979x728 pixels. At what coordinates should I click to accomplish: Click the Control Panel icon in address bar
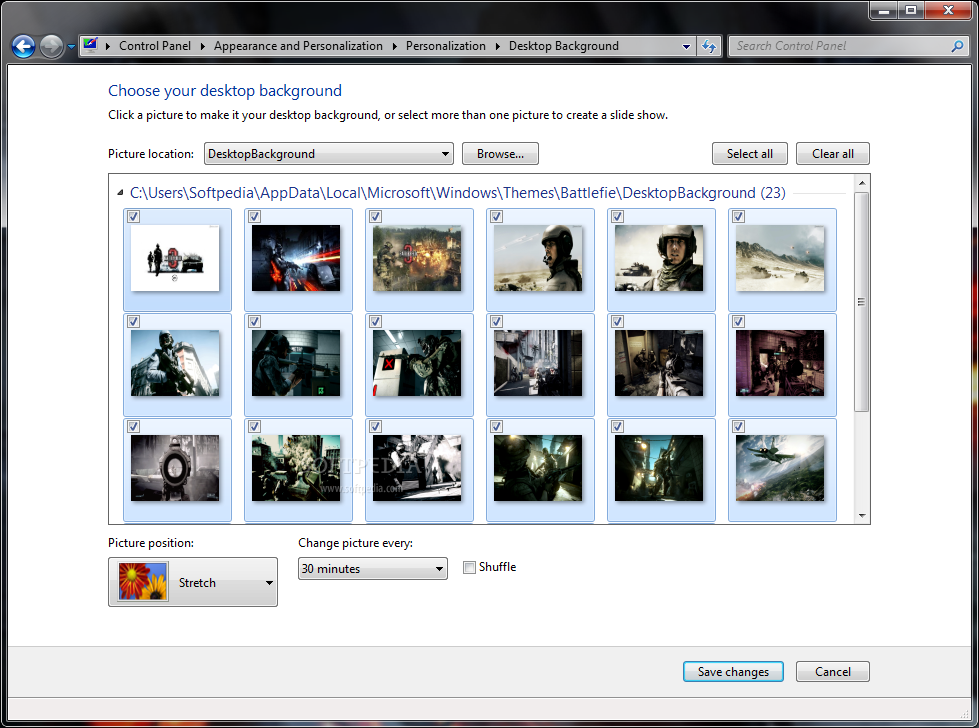[91, 45]
